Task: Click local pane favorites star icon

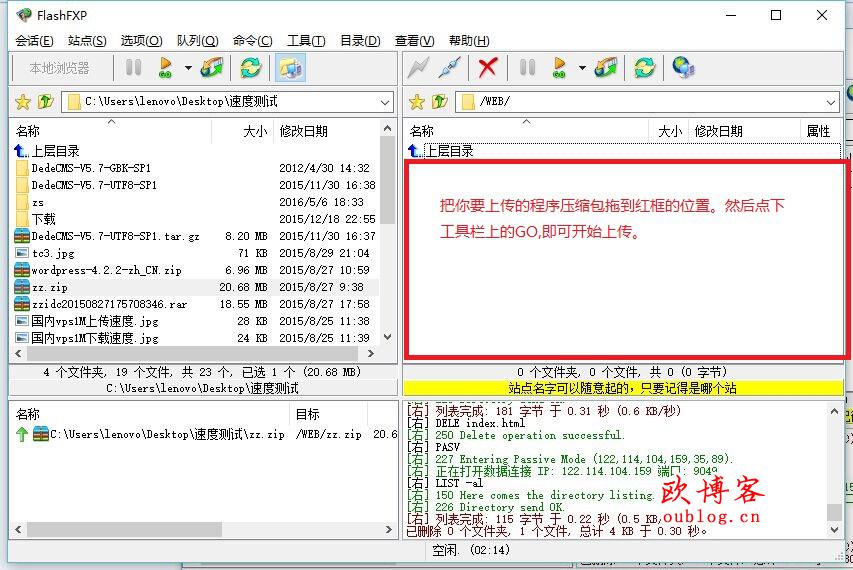Action: (x=23, y=102)
